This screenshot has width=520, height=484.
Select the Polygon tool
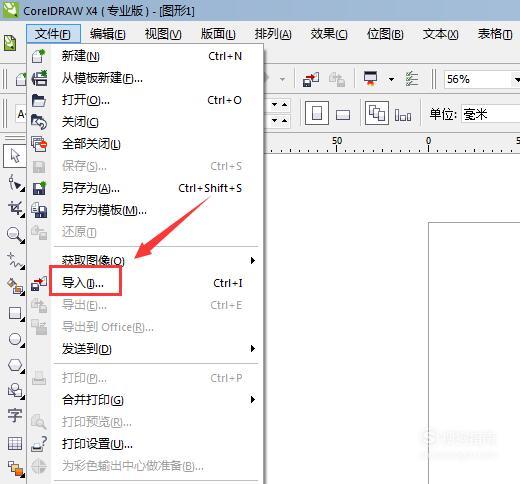pos(15,365)
